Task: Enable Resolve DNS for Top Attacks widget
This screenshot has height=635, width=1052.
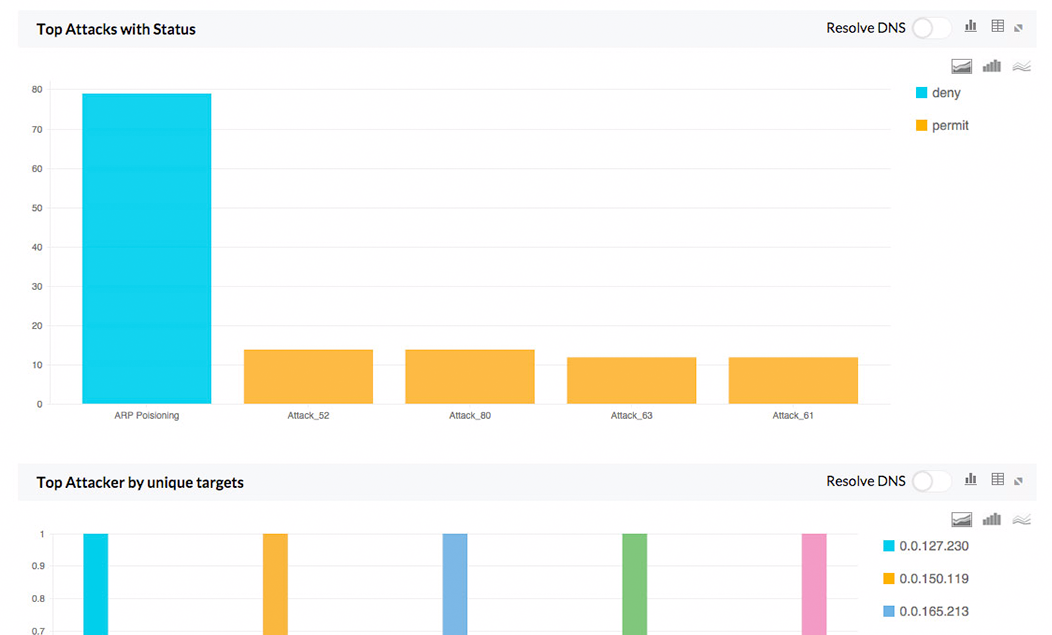Action: [x=931, y=28]
